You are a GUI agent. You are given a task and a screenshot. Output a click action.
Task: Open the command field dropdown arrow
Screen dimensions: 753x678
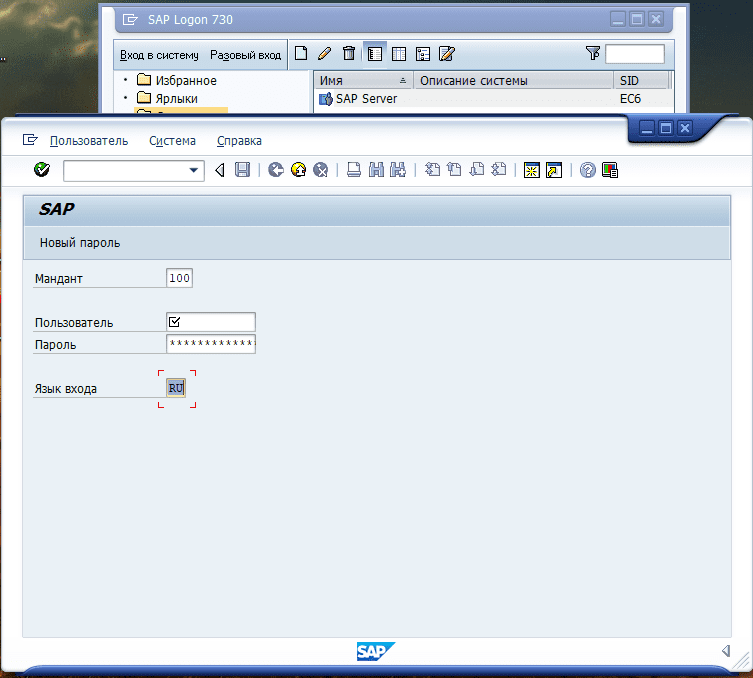coord(194,170)
